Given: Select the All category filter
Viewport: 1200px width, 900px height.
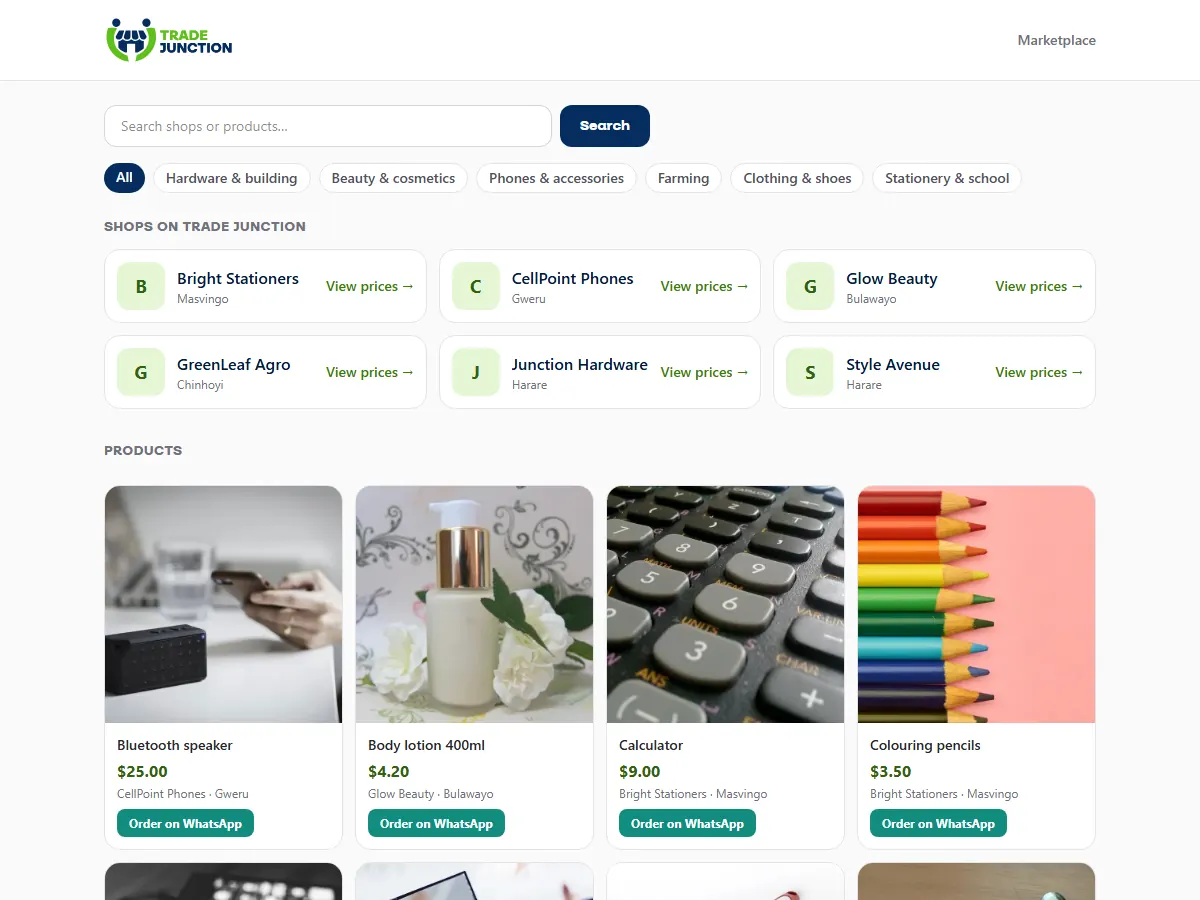Looking at the screenshot, I should 124,178.
